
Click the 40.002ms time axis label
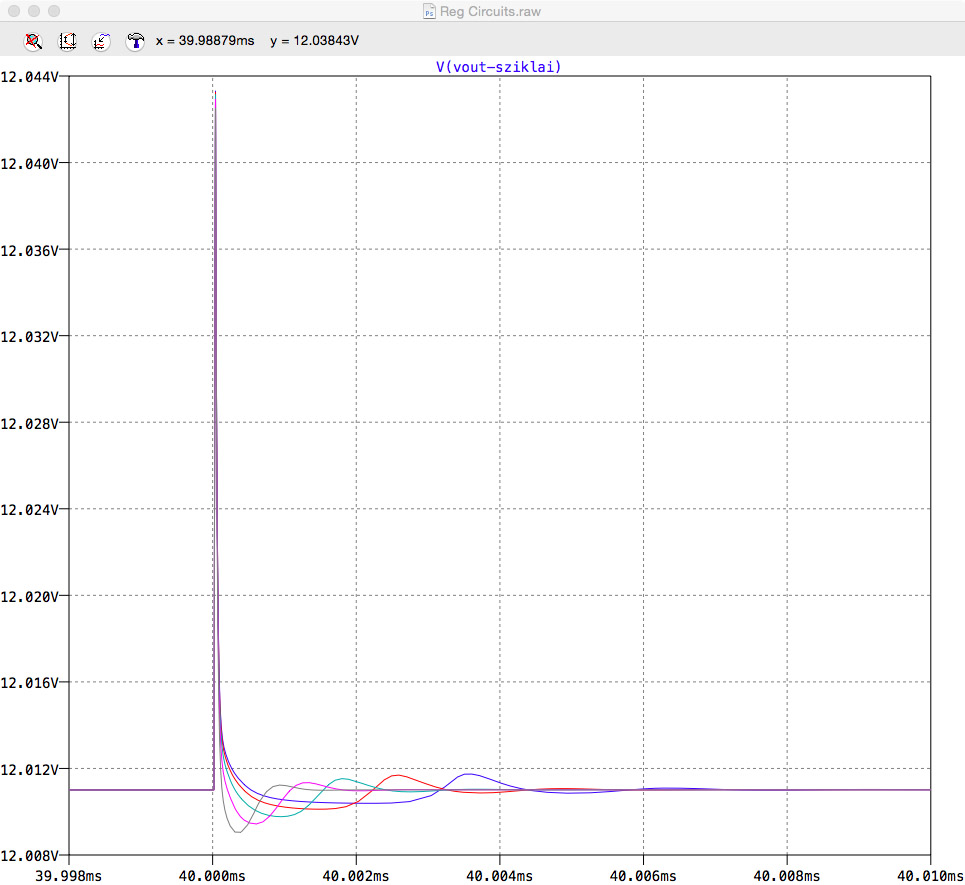coord(356,876)
